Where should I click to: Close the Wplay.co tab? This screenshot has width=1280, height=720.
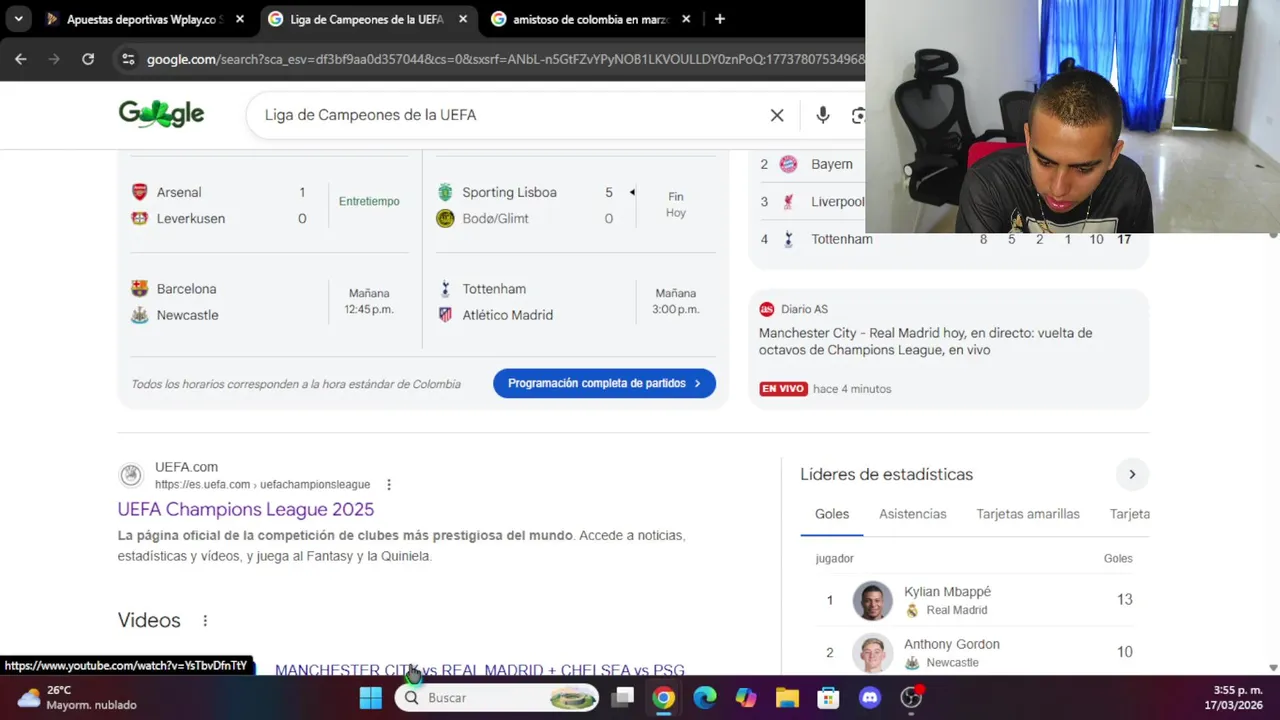tap(241, 19)
